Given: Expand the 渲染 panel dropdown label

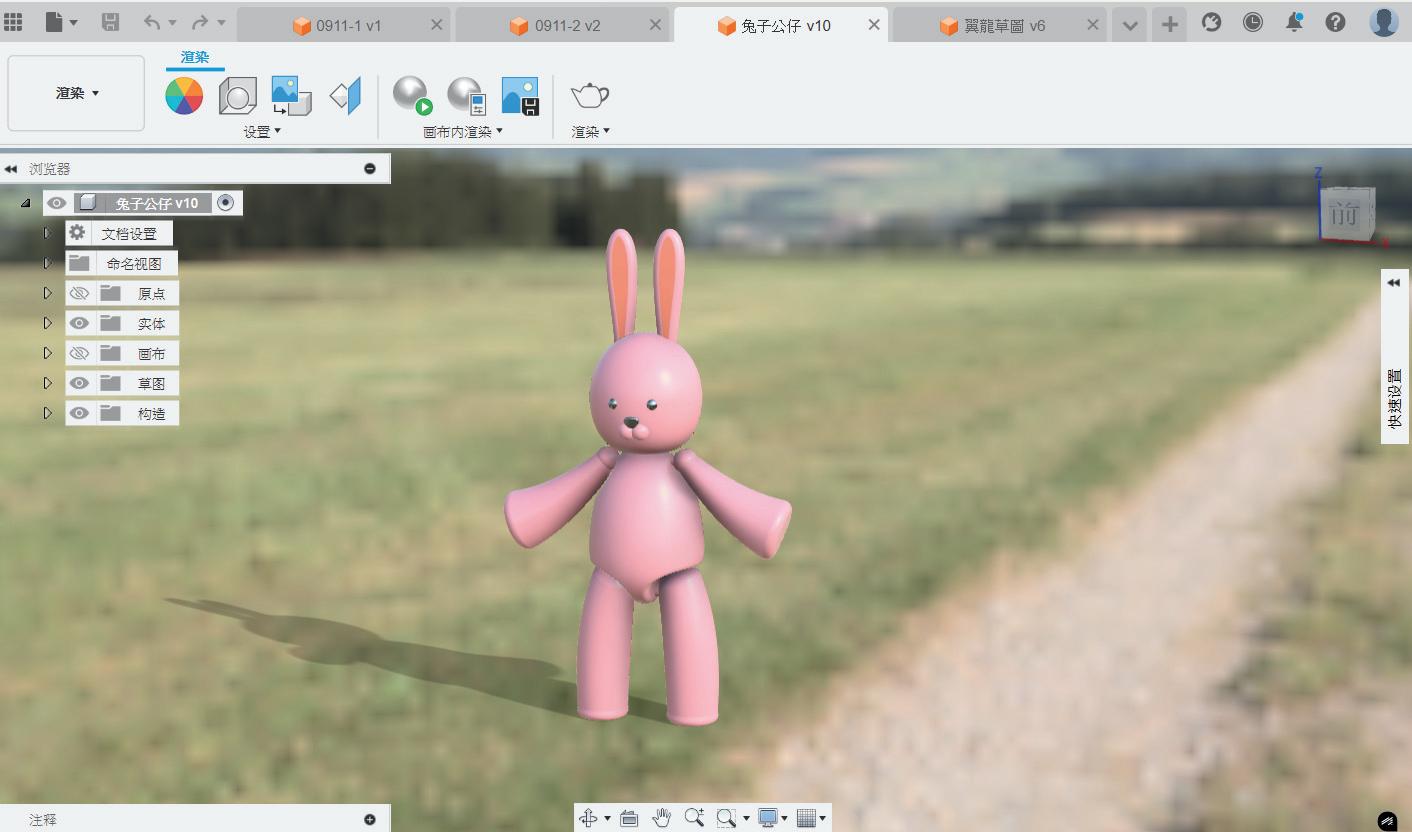Looking at the screenshot, I should pyautogui.click(x=590, y=131).
